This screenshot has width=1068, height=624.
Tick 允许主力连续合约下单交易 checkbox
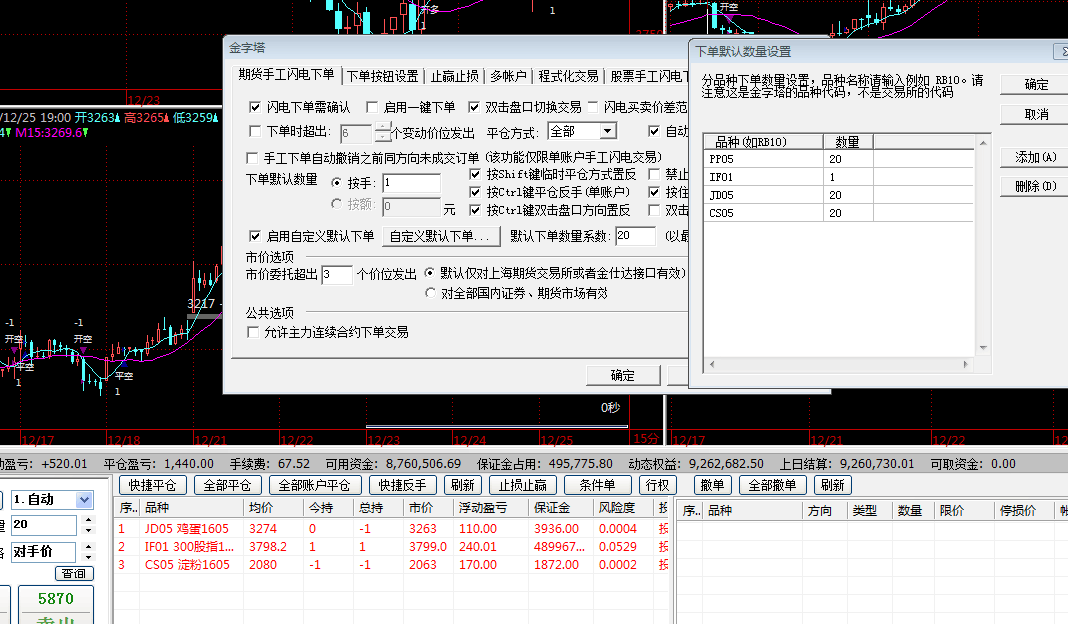(x=253, y=332)
